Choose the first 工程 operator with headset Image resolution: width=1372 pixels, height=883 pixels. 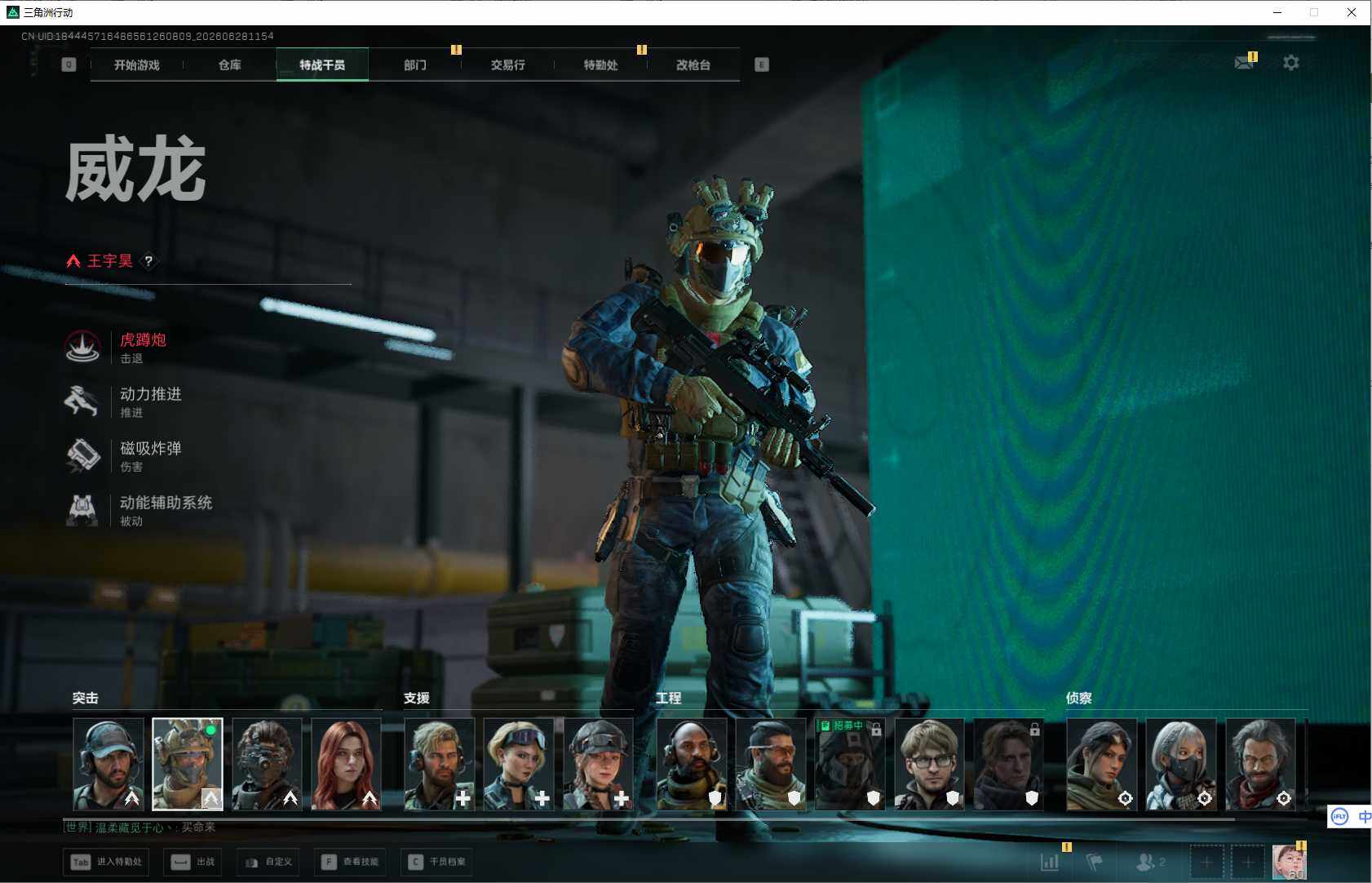click(x=692, y=764)
